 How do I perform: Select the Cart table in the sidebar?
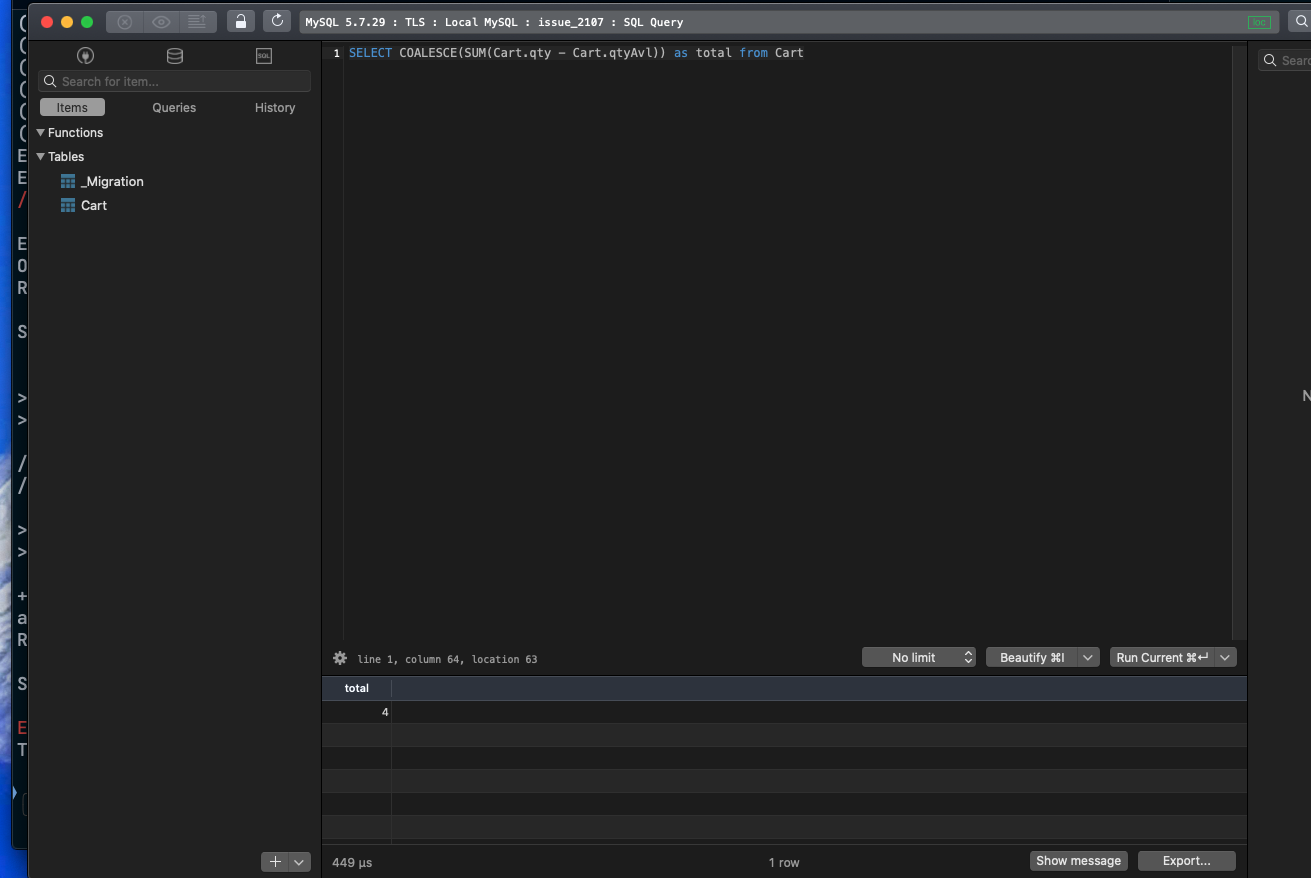95,205
